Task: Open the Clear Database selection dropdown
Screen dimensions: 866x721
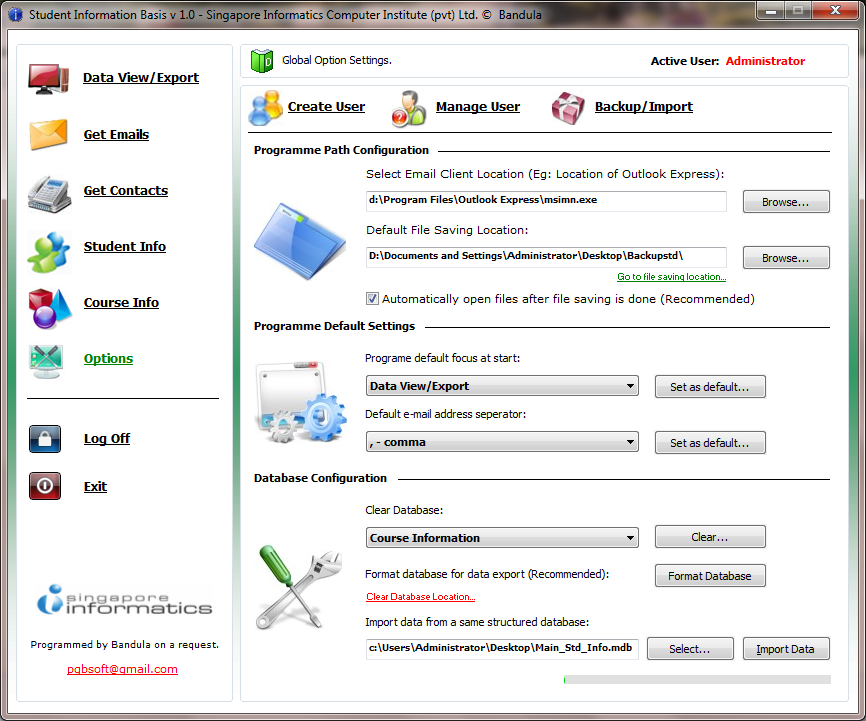Action: pos(631,537)
